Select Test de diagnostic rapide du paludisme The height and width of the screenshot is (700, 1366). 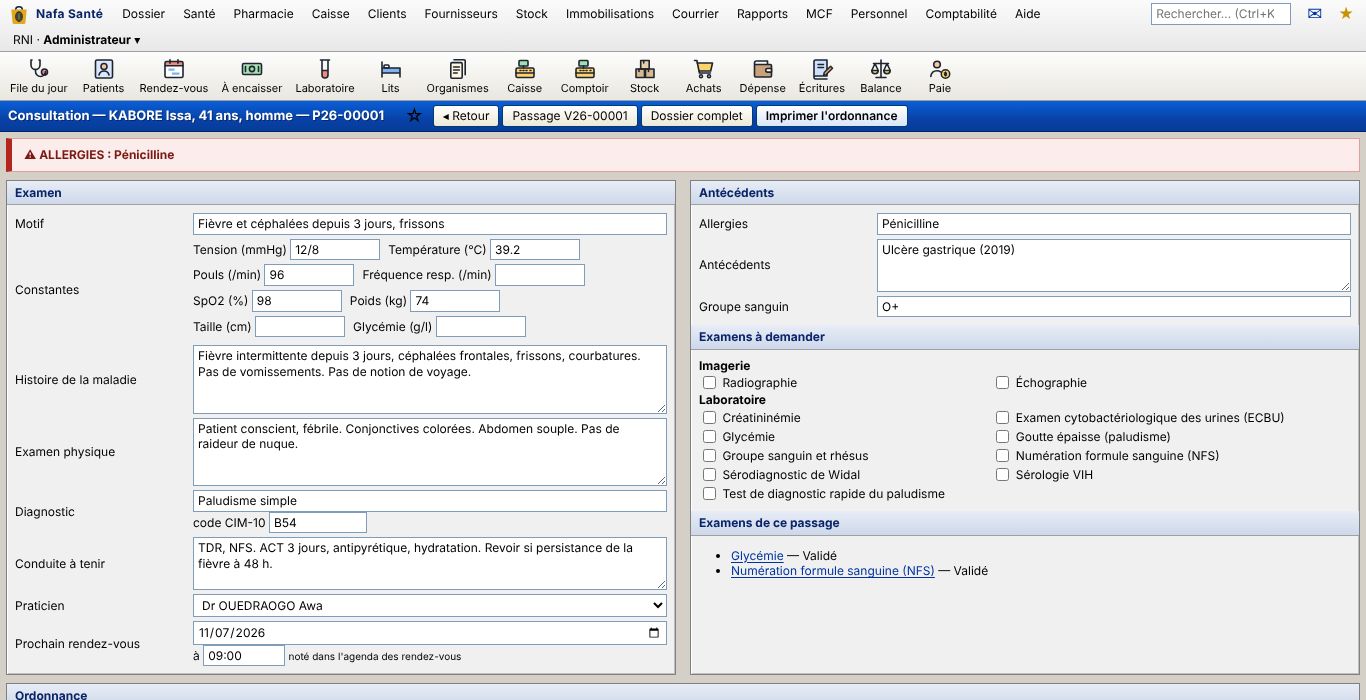[x=709, y=494]
